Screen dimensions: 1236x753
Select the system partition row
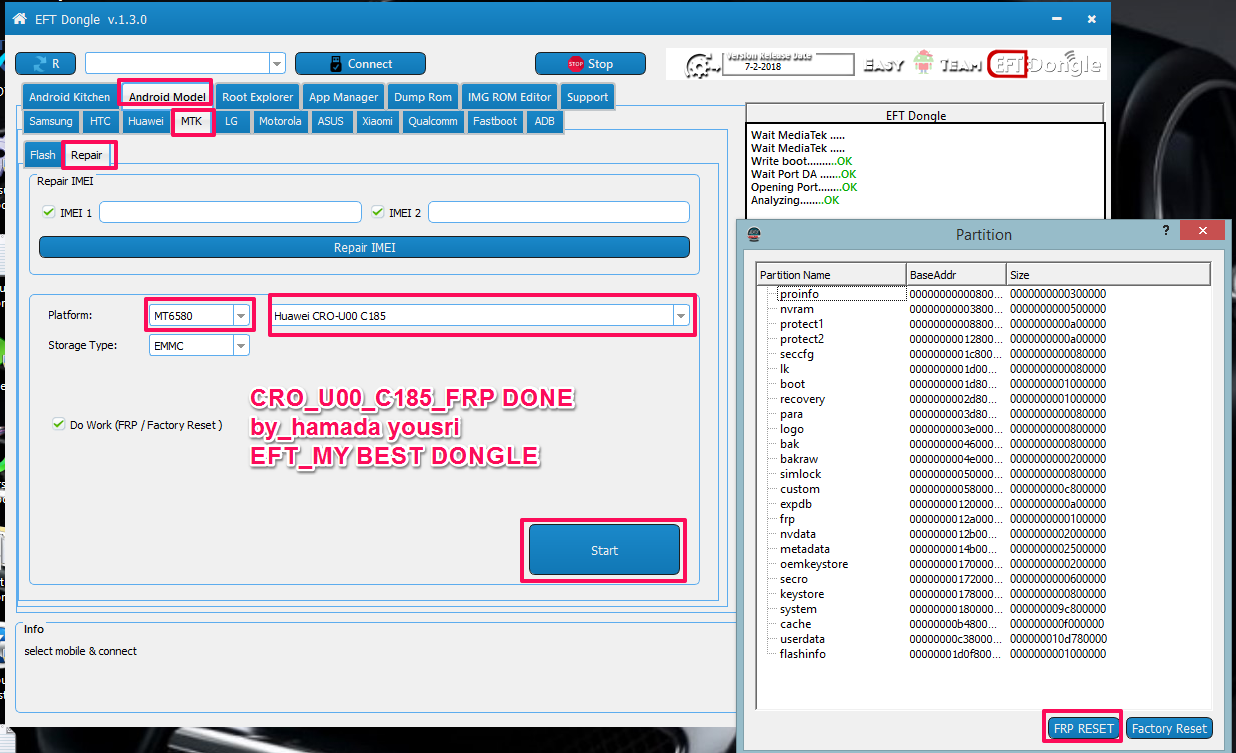tap(983, 609)
